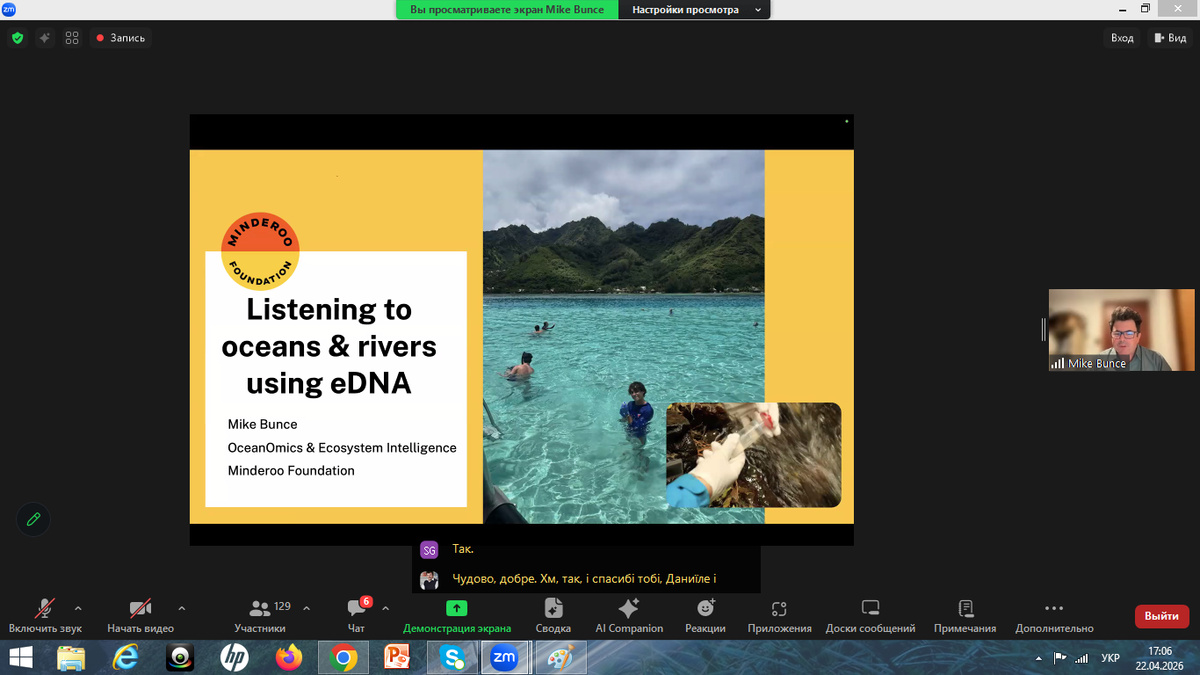
Task: Open the Participants (Участники) panel
Action: click(x=260, y=609)
